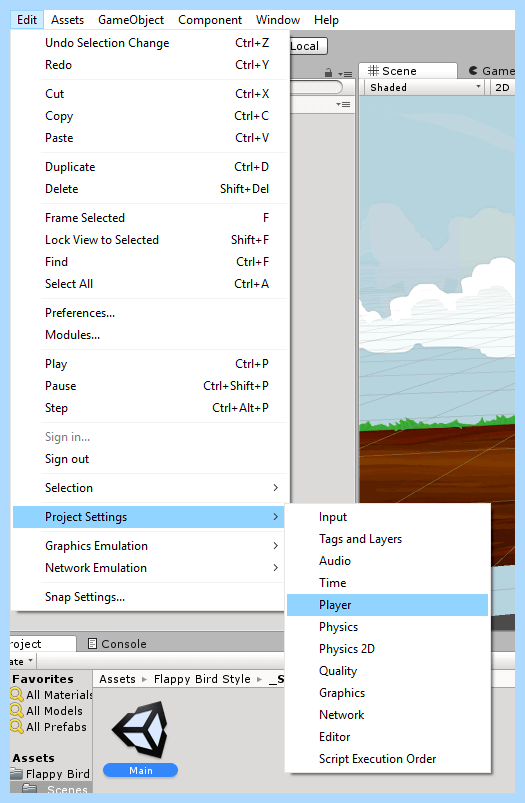Viewport: 525px width, 803px height.
Task: Choose Frame Selected
Action: (151, 218)
